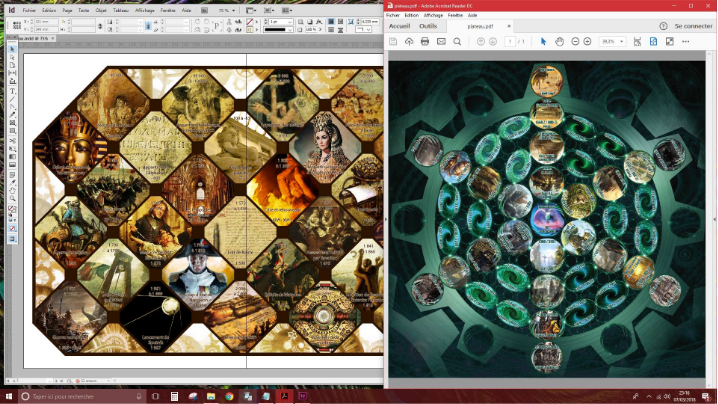Click the Windows taskbar search box
The image size is (718, 404).
pyautogui.click(x=82, y=396)
